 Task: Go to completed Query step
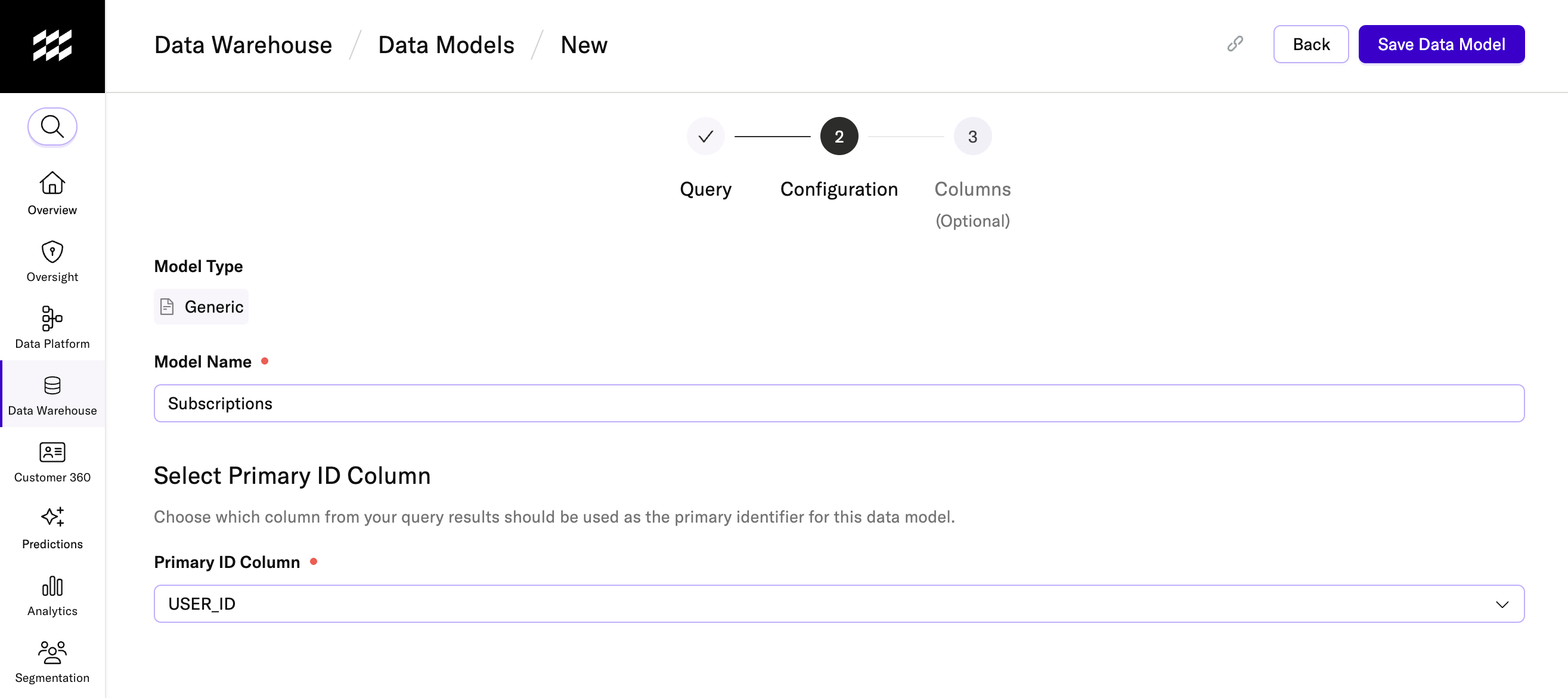click(x=705, y=137)
